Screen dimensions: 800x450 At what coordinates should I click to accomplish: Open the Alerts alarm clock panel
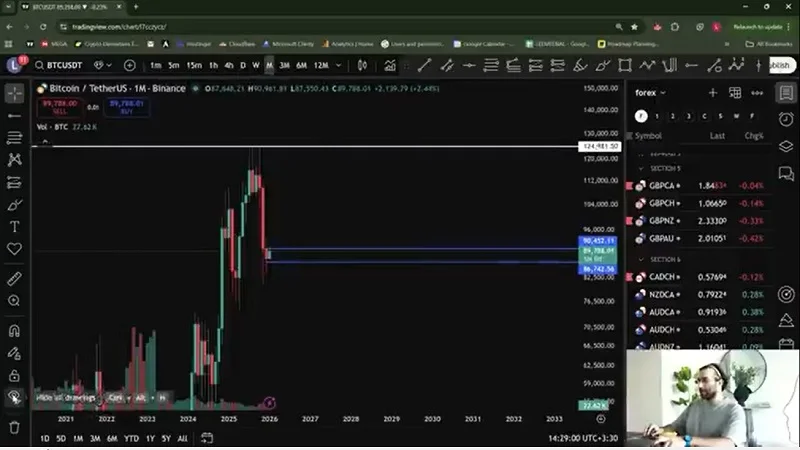pyautogui.click(x=786, y=118)
